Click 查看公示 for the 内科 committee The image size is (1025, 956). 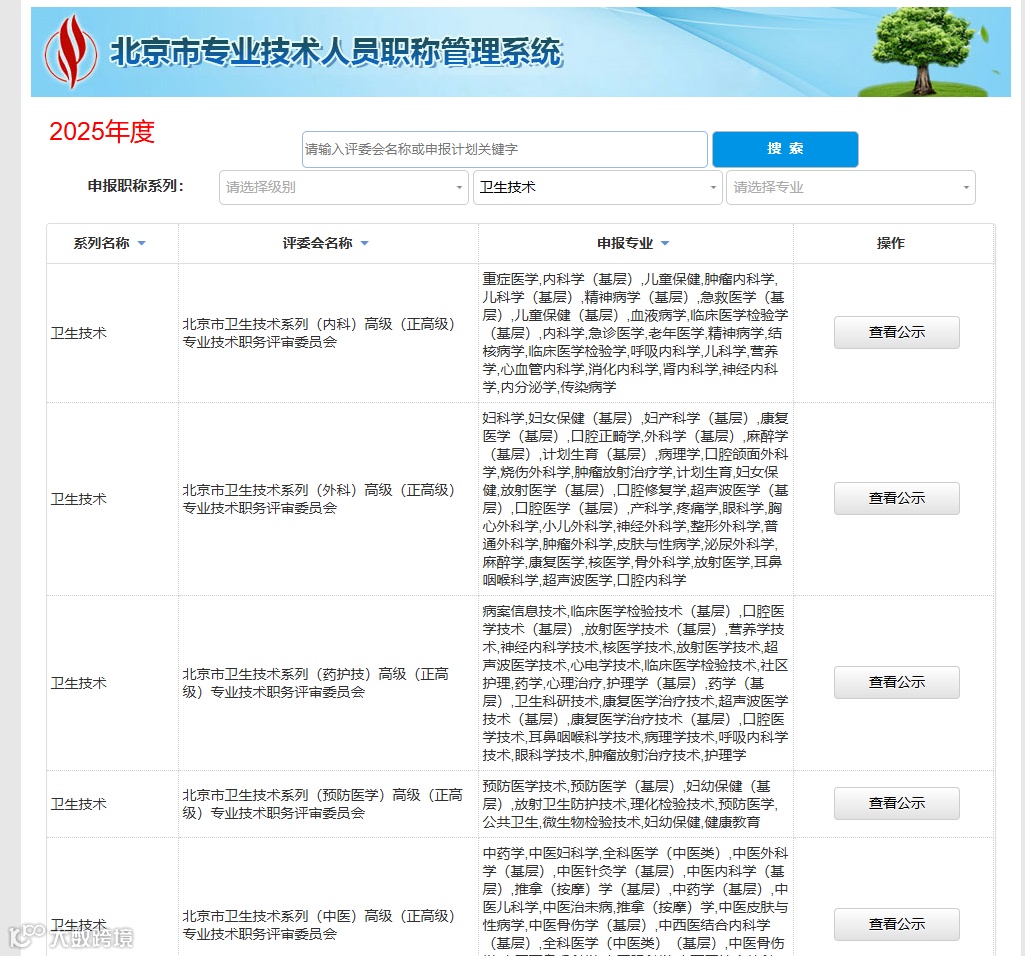[896, 332]
